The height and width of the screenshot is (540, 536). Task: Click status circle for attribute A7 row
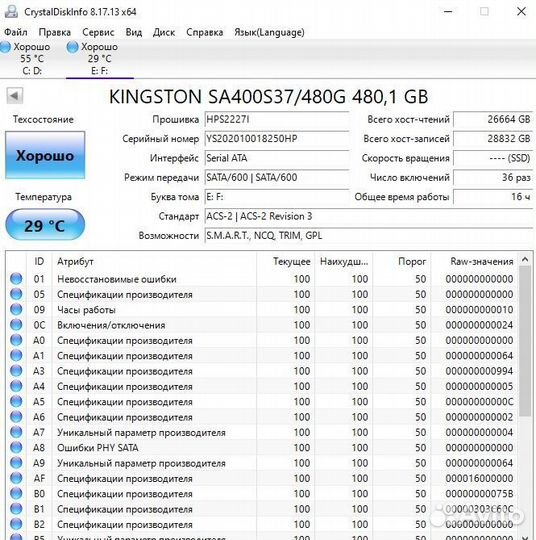pyautogui.click(x=16, y=432)
